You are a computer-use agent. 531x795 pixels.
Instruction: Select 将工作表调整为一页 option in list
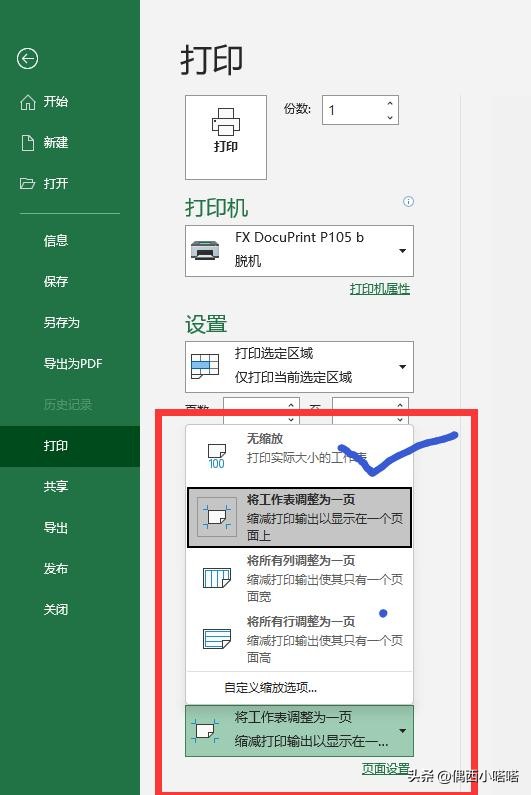pyautogui.click(x=299, y=517)
